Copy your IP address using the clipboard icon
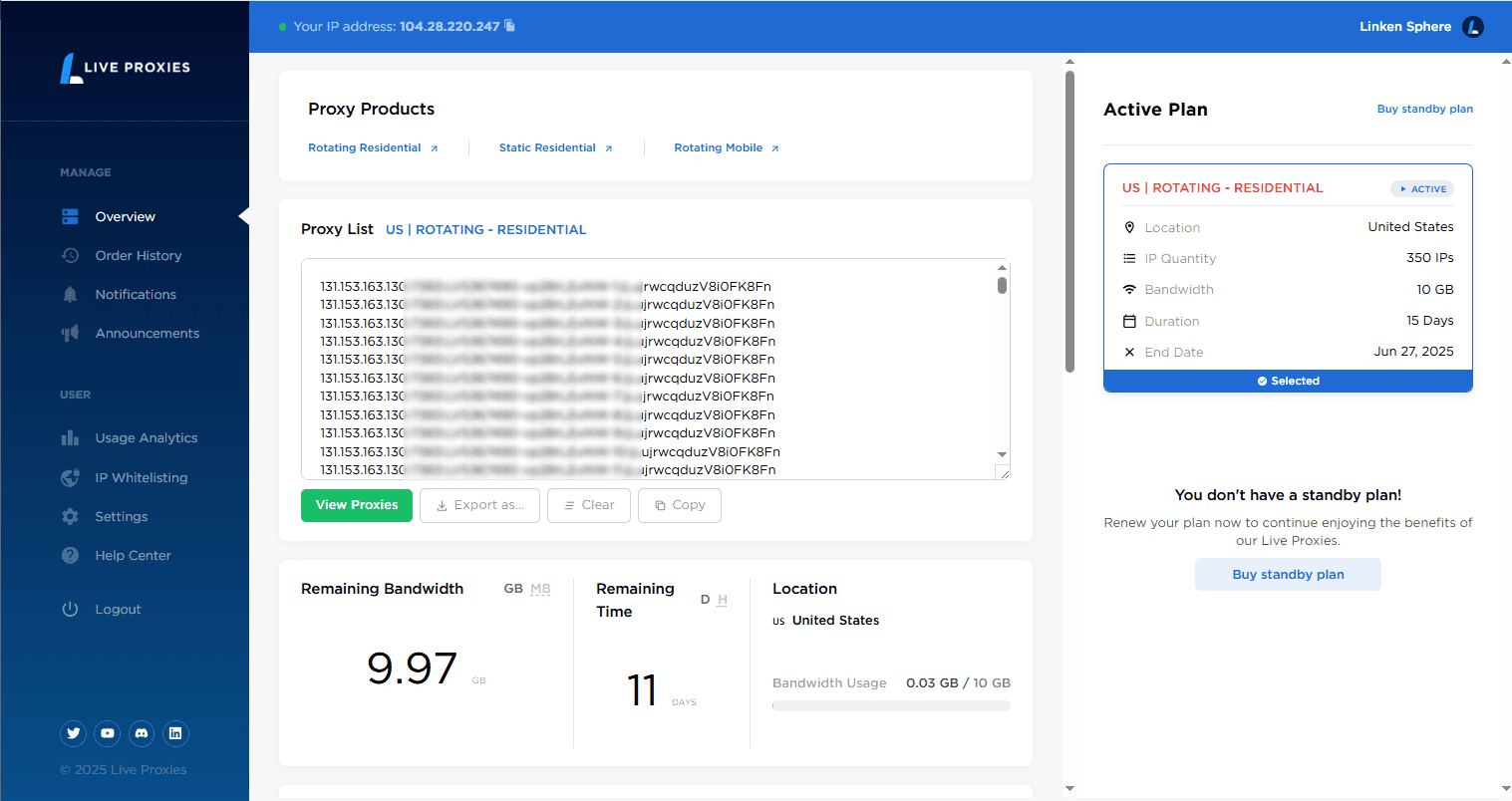This screenshot has height=801, width=1512. [x=508, y=26]
